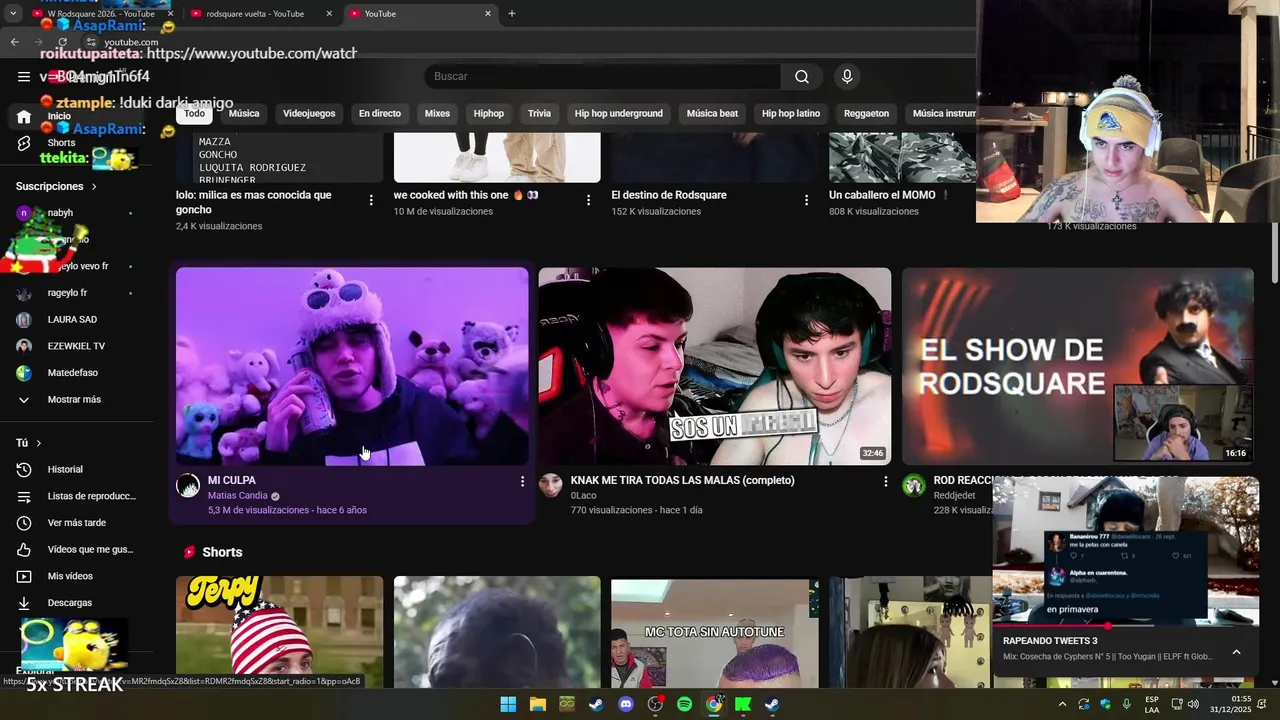Open 0Laco channel avatar
1280x720 pixels.
point(551,486)
